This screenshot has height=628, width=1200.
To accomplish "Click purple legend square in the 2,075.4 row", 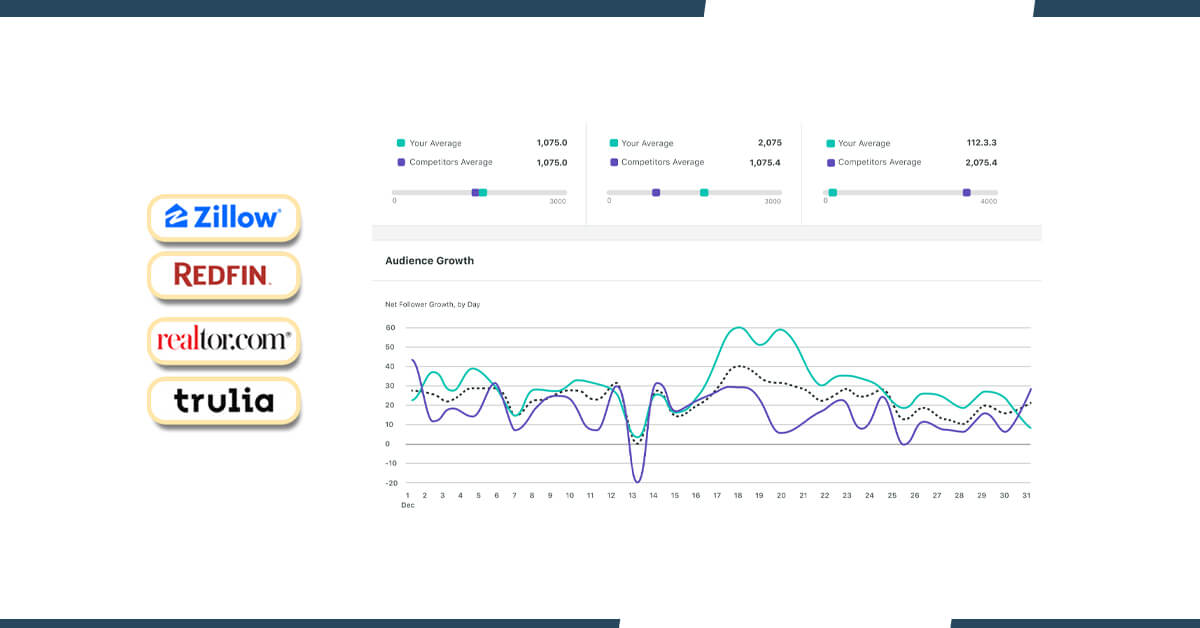I will [x=831, y=162].
